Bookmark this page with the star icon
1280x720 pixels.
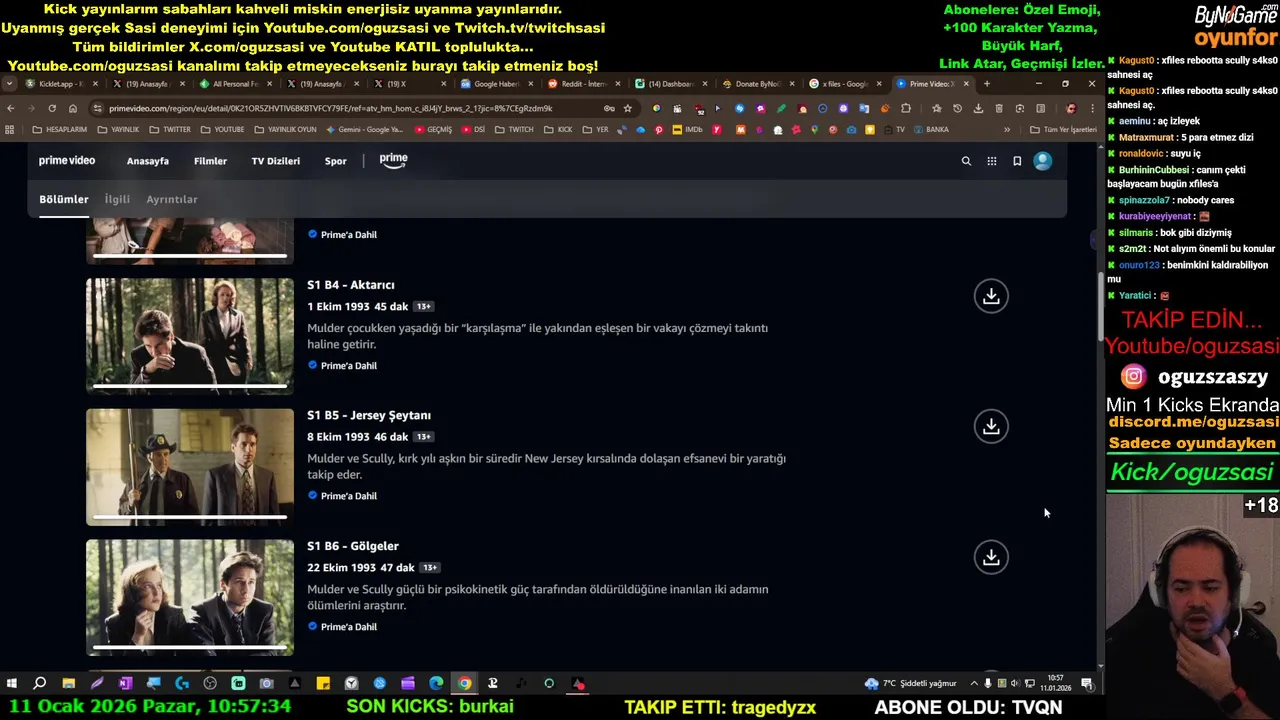(x=628, y=108)
